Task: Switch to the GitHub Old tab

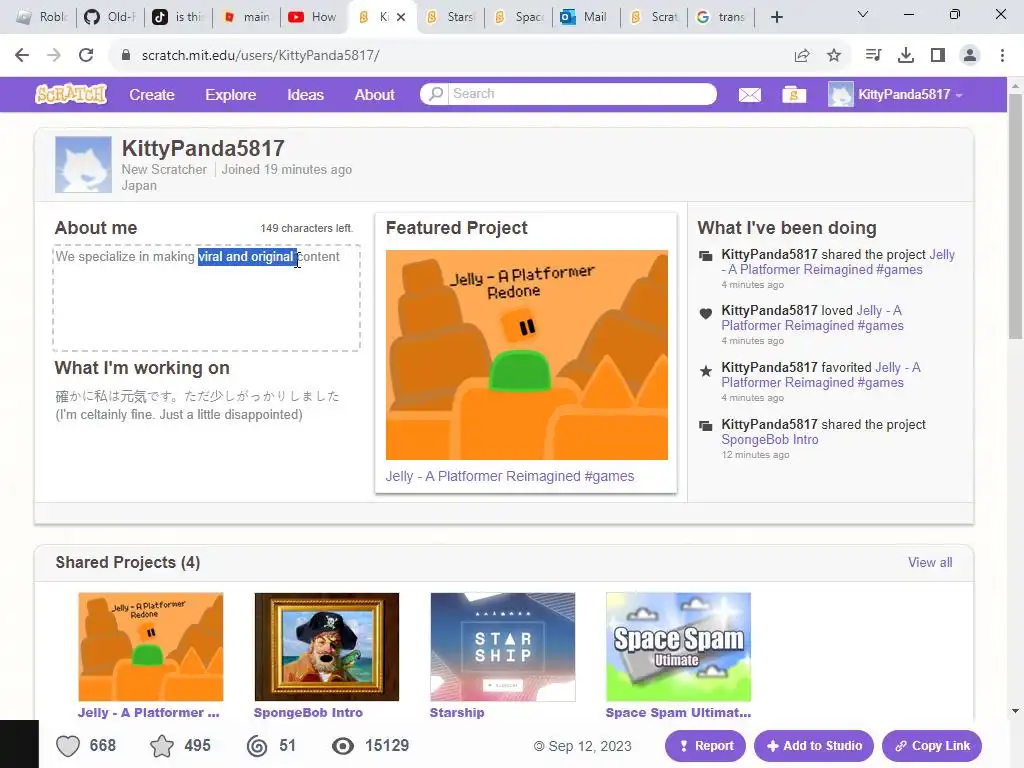Action: click(x=110, y=17)
